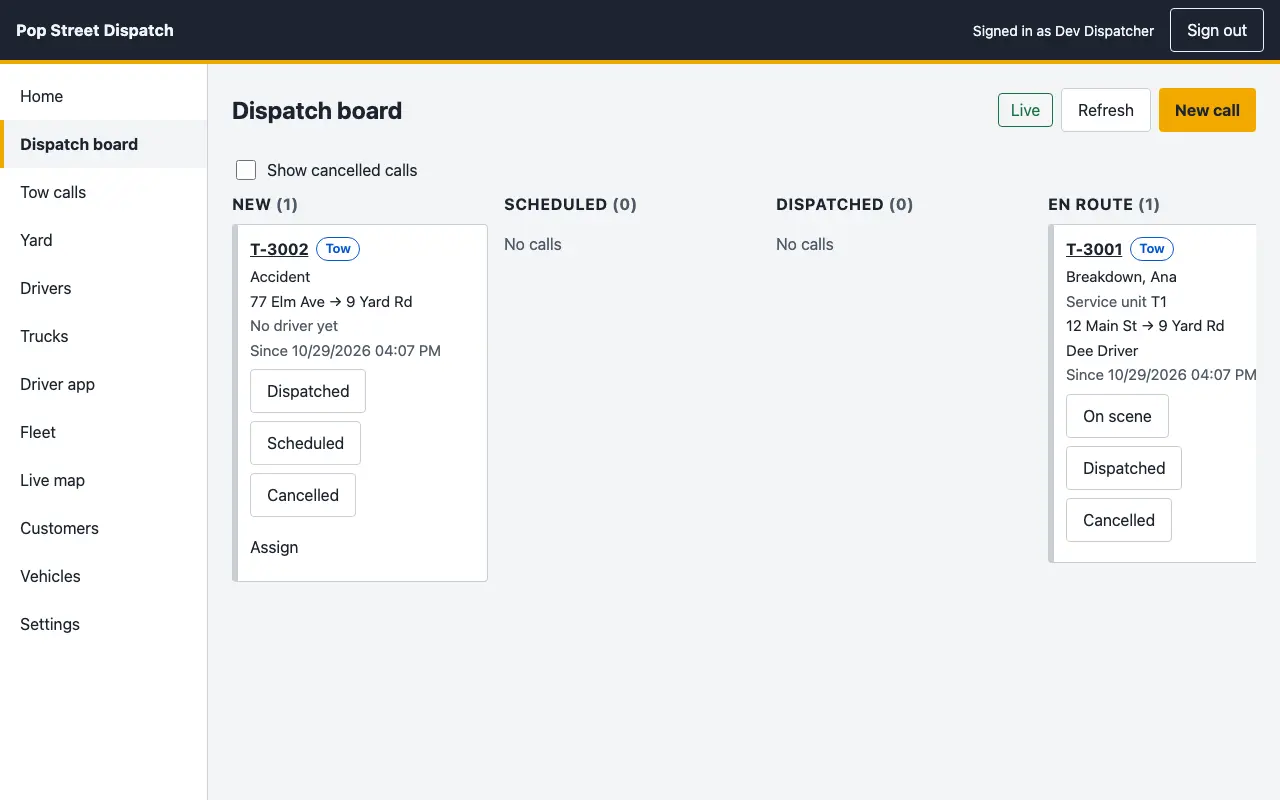This screenshot has width=1280, height=800.
Task: Set T-3002 to Scheduled
Action: pos(305,443)
